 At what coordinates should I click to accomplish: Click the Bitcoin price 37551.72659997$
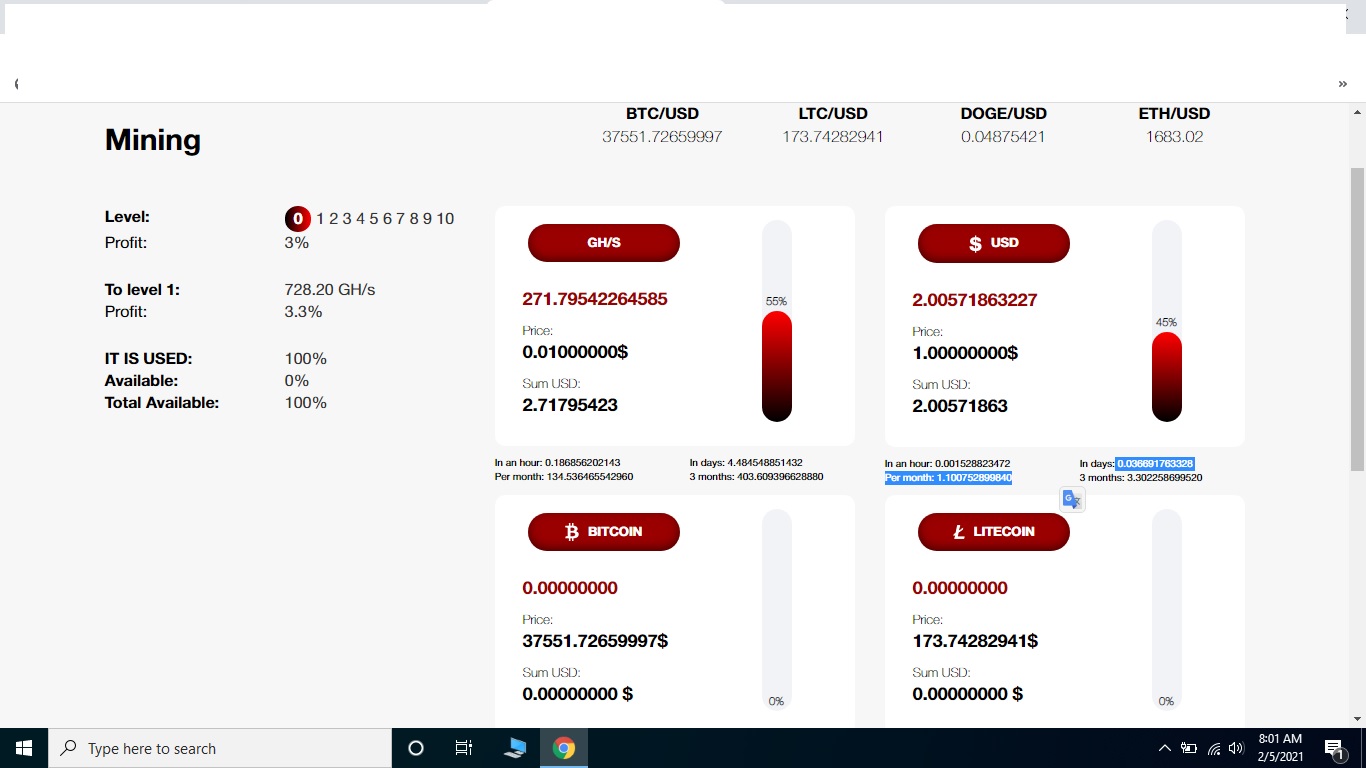[x=595, y=641]
